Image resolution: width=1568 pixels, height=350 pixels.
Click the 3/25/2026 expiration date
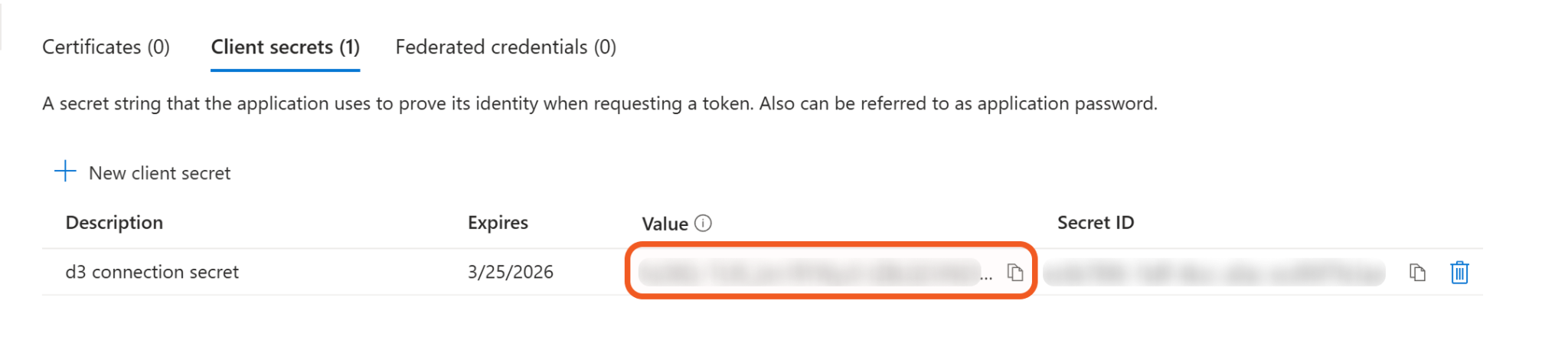click(x=510, y=273)
